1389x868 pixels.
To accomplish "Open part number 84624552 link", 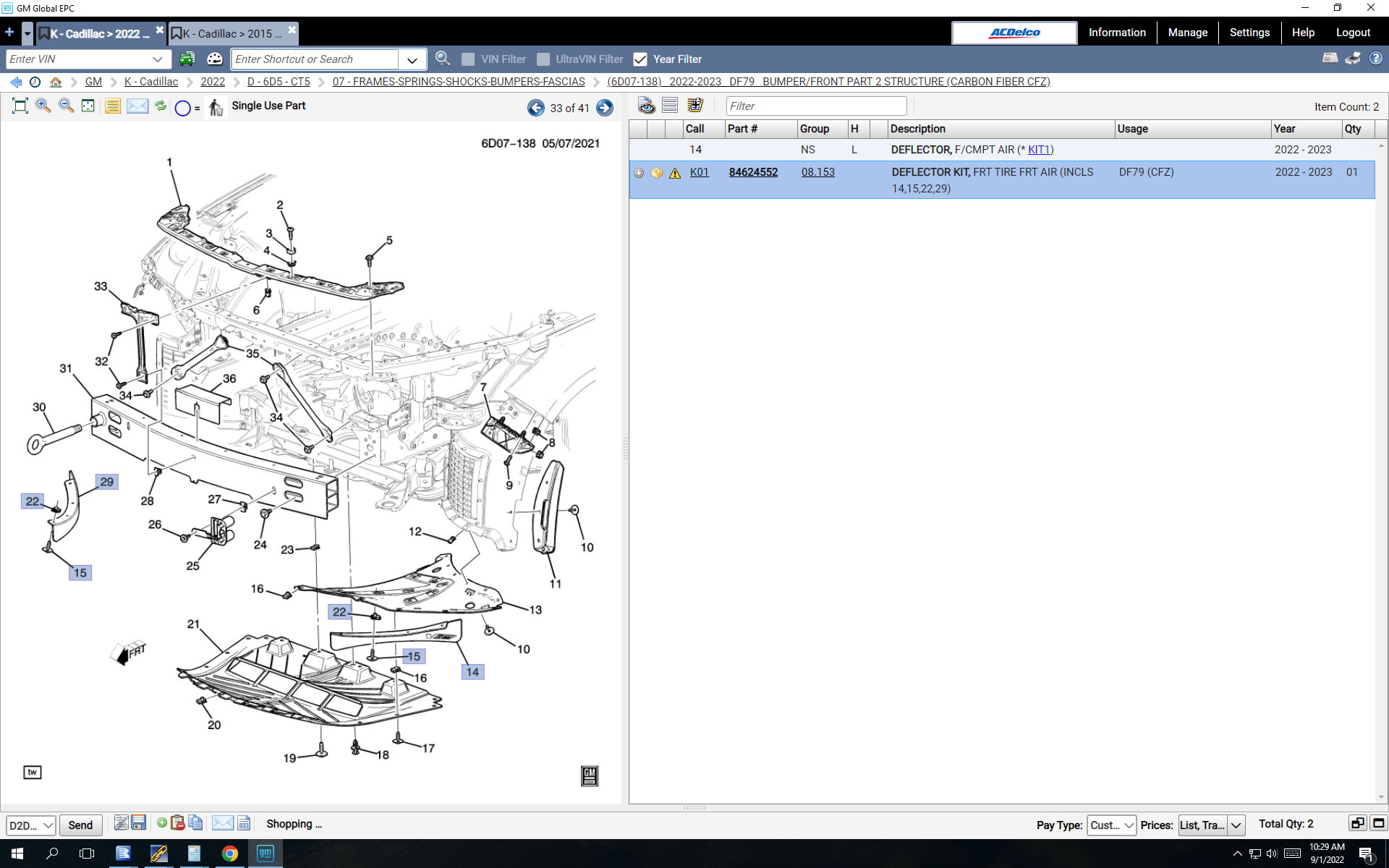I will coord(753,172).
